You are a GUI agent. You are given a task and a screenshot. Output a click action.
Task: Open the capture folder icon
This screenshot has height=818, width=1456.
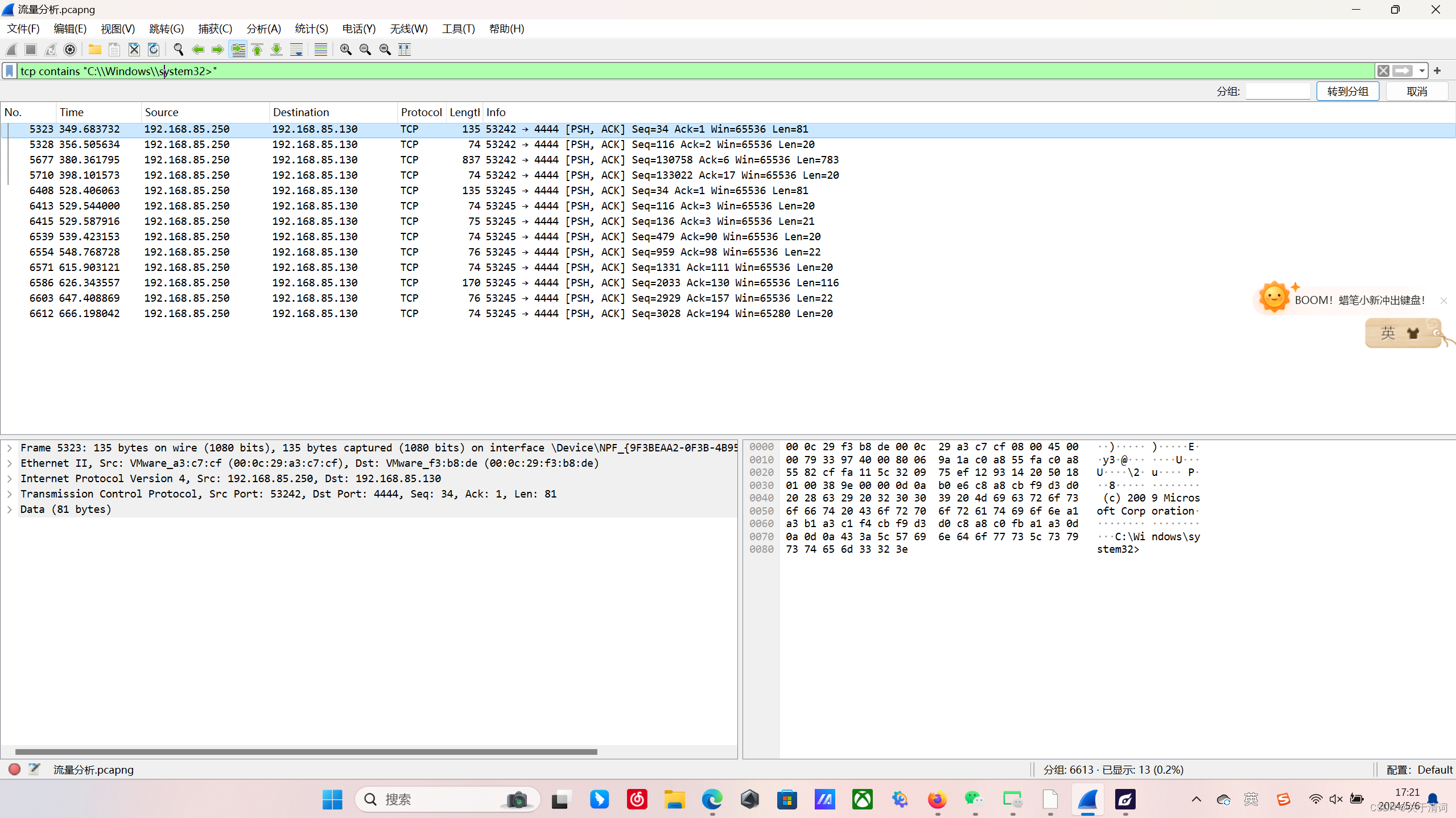click(94, 50)
